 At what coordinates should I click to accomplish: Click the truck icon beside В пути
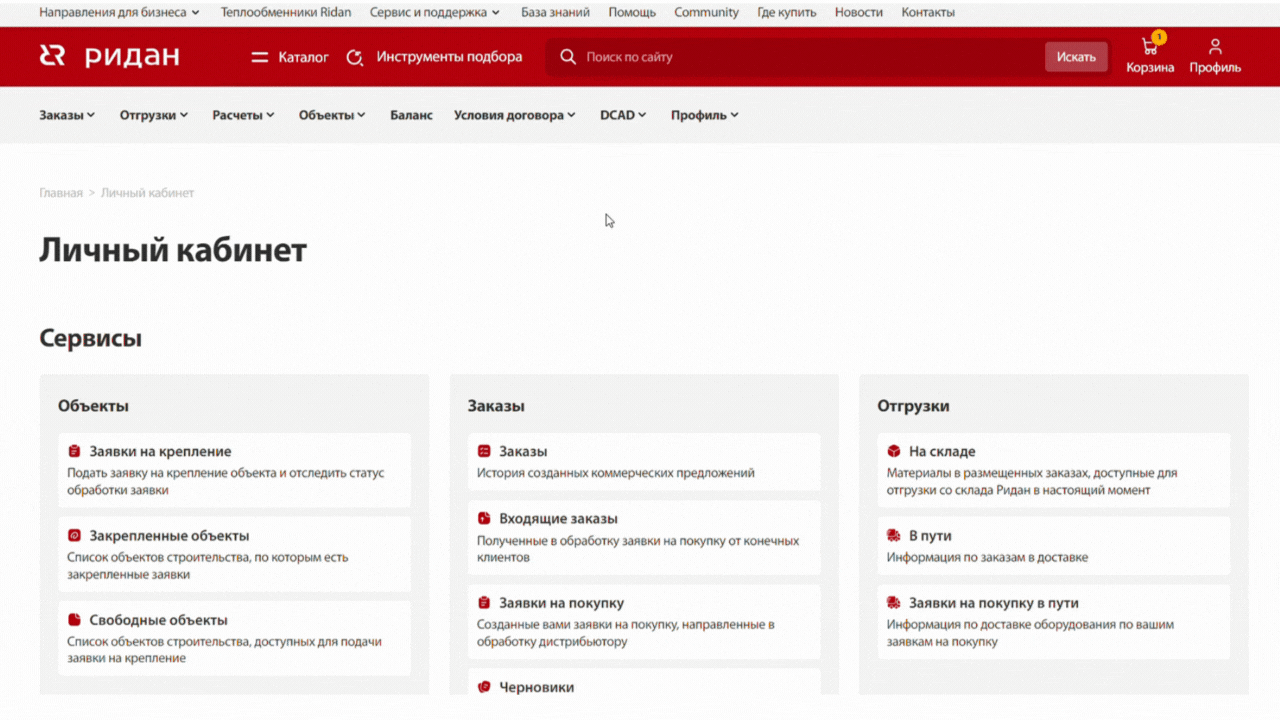coord(894,535)
